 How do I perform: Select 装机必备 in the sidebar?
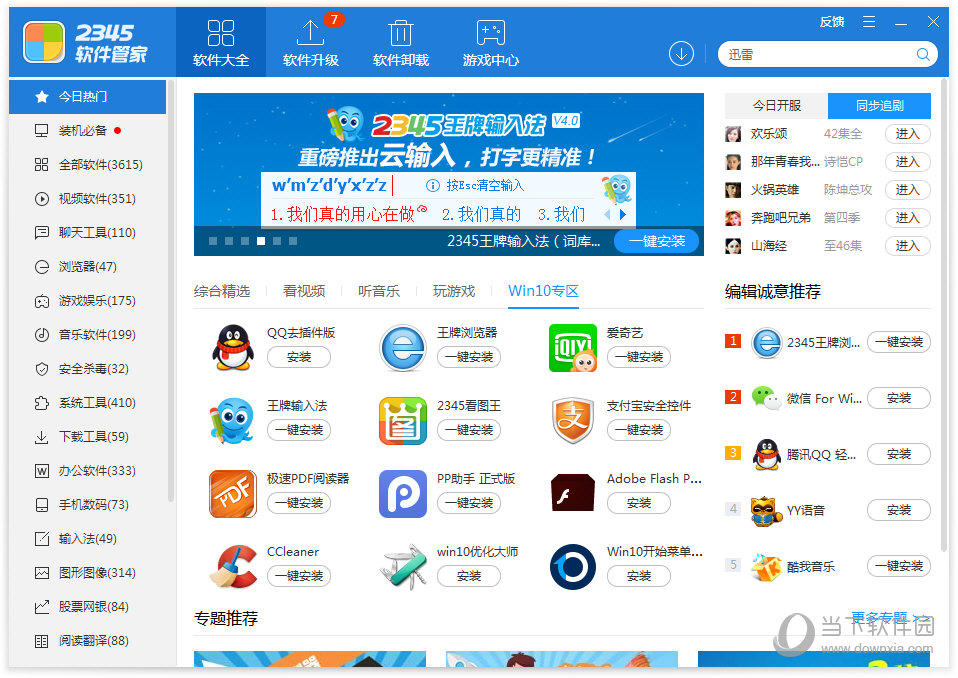87,131
